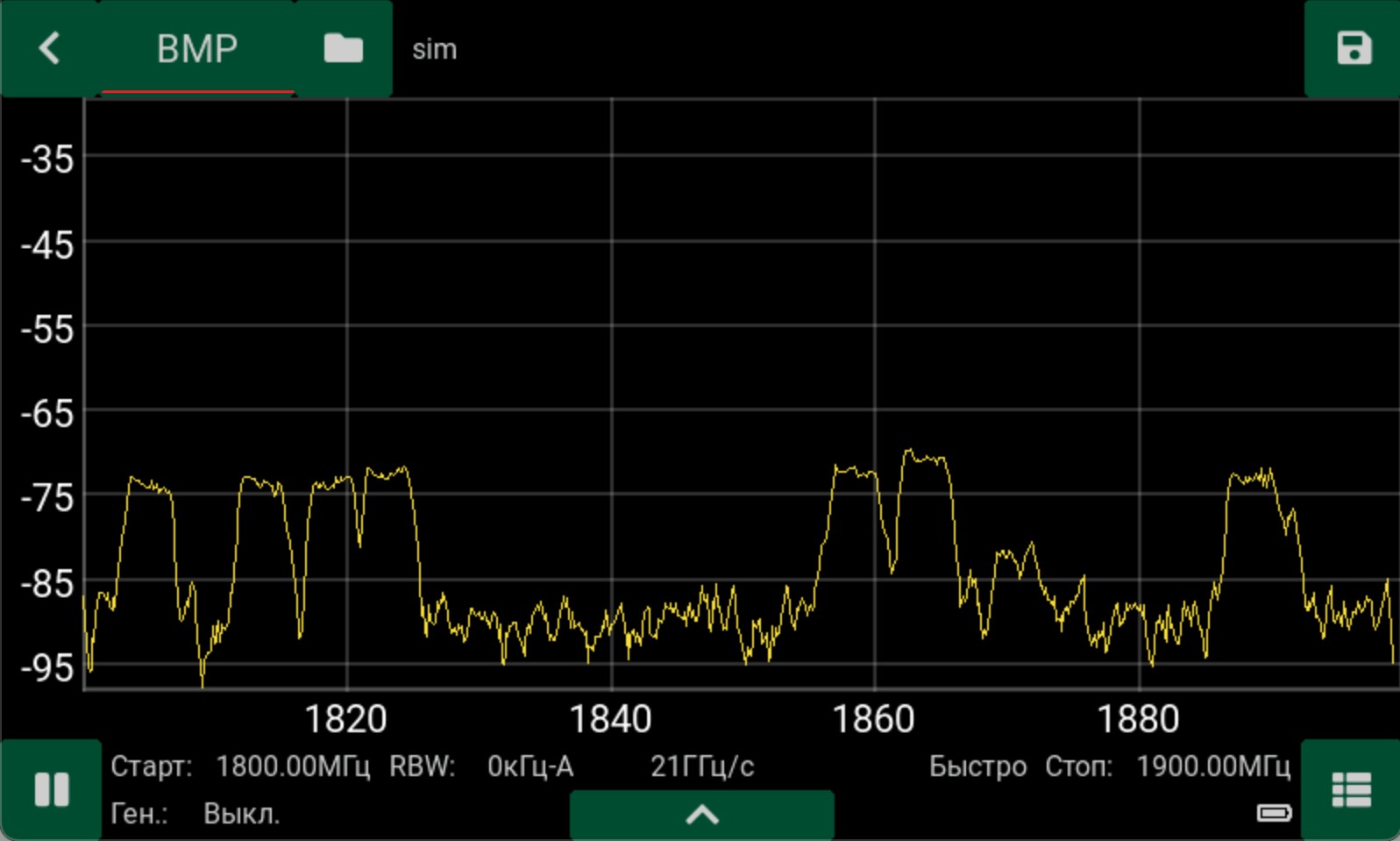Click the Ген.: label

(x=139, y=814)
